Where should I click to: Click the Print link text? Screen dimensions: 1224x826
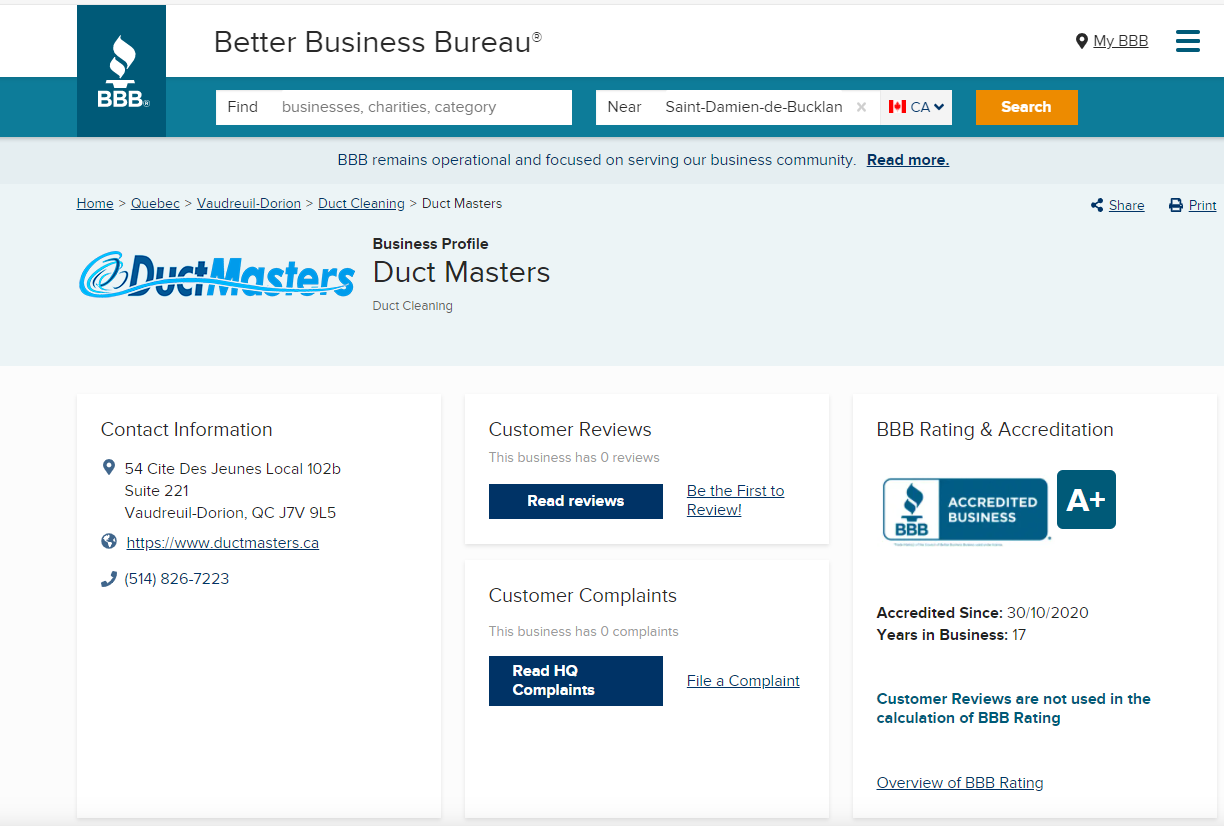(1202, 205)
